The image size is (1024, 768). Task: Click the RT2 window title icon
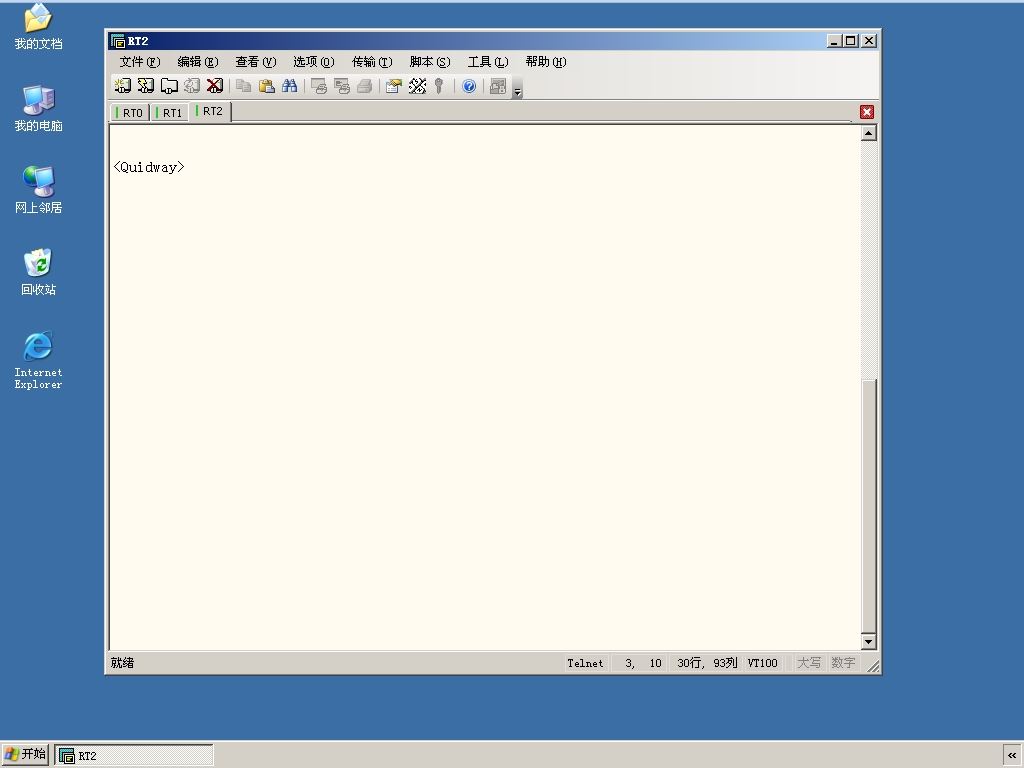[118, 41]
